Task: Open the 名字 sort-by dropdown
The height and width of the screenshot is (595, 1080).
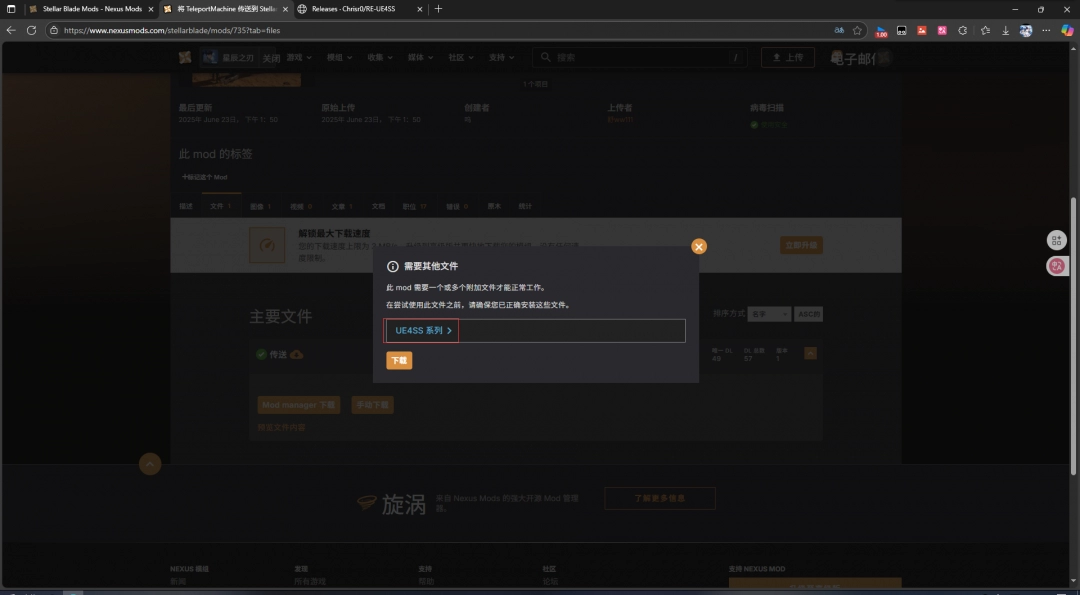Action: 768,313
